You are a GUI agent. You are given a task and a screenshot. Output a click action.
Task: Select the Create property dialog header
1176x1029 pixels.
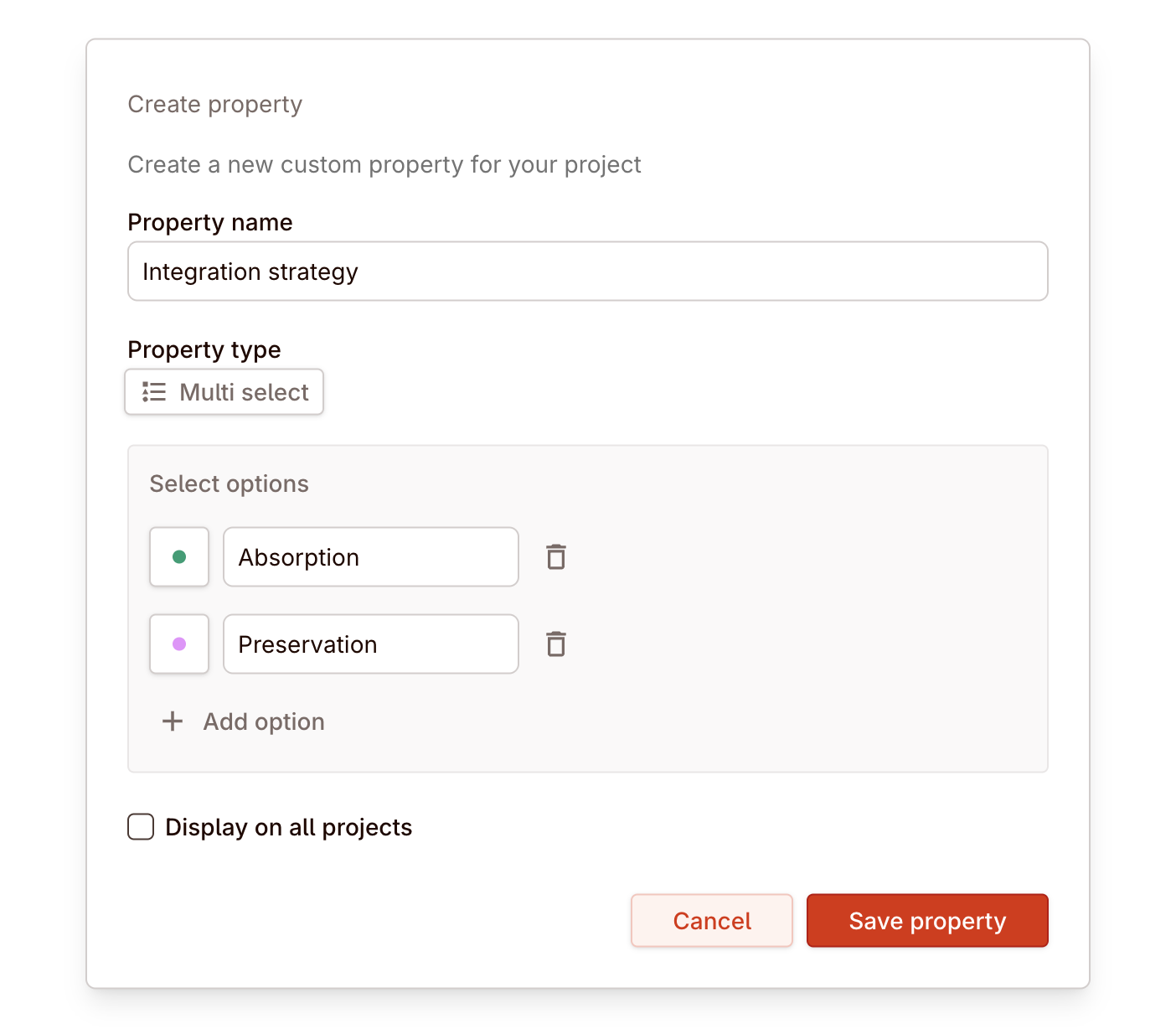click(x=214, y=104)
